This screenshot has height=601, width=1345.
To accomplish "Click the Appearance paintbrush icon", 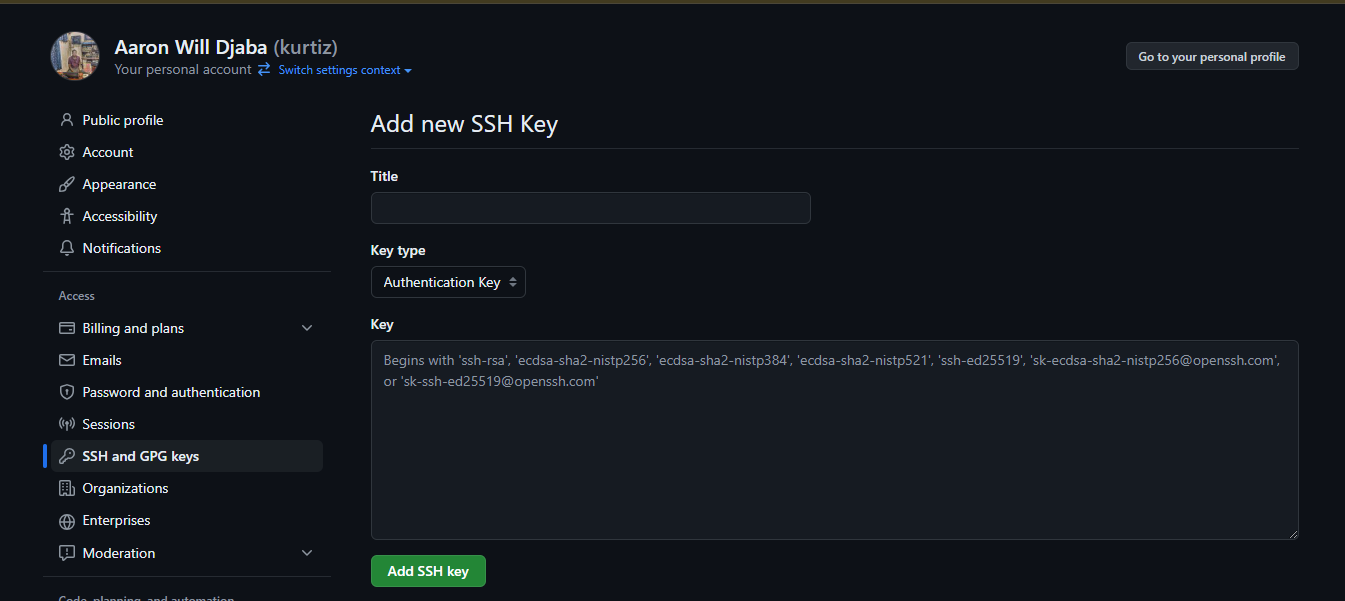I will (67, 184).
